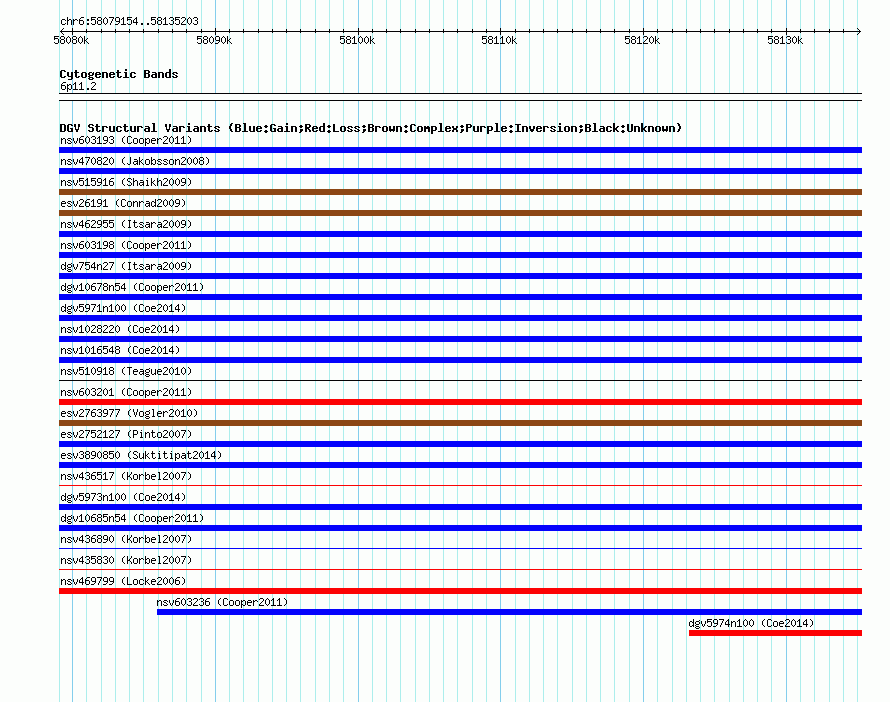Image resolution: width=890 pixels, height=702 pixels.
Task: Select the thin red line under nsv436517
Action: (460, 485)
